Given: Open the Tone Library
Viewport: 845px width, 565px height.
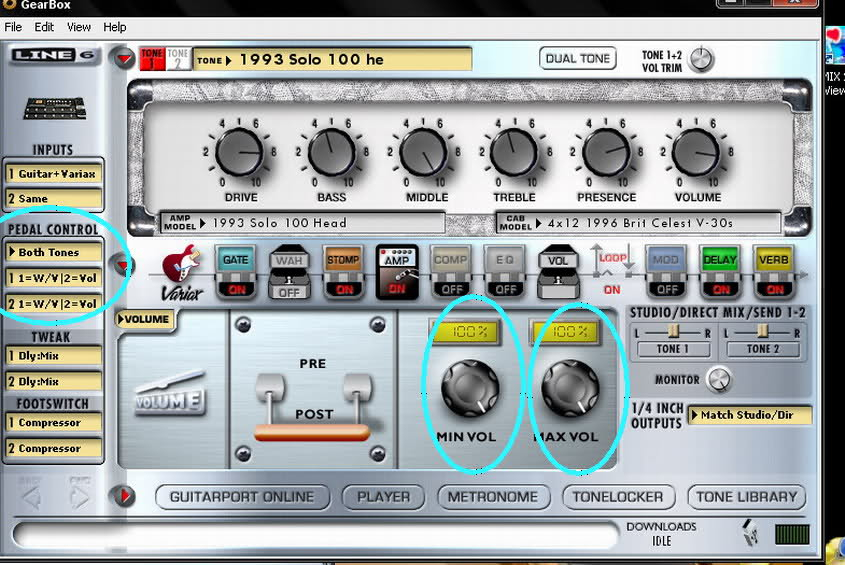Looking at the screenshot, I should pyautogui.click(x=747, y=496).
